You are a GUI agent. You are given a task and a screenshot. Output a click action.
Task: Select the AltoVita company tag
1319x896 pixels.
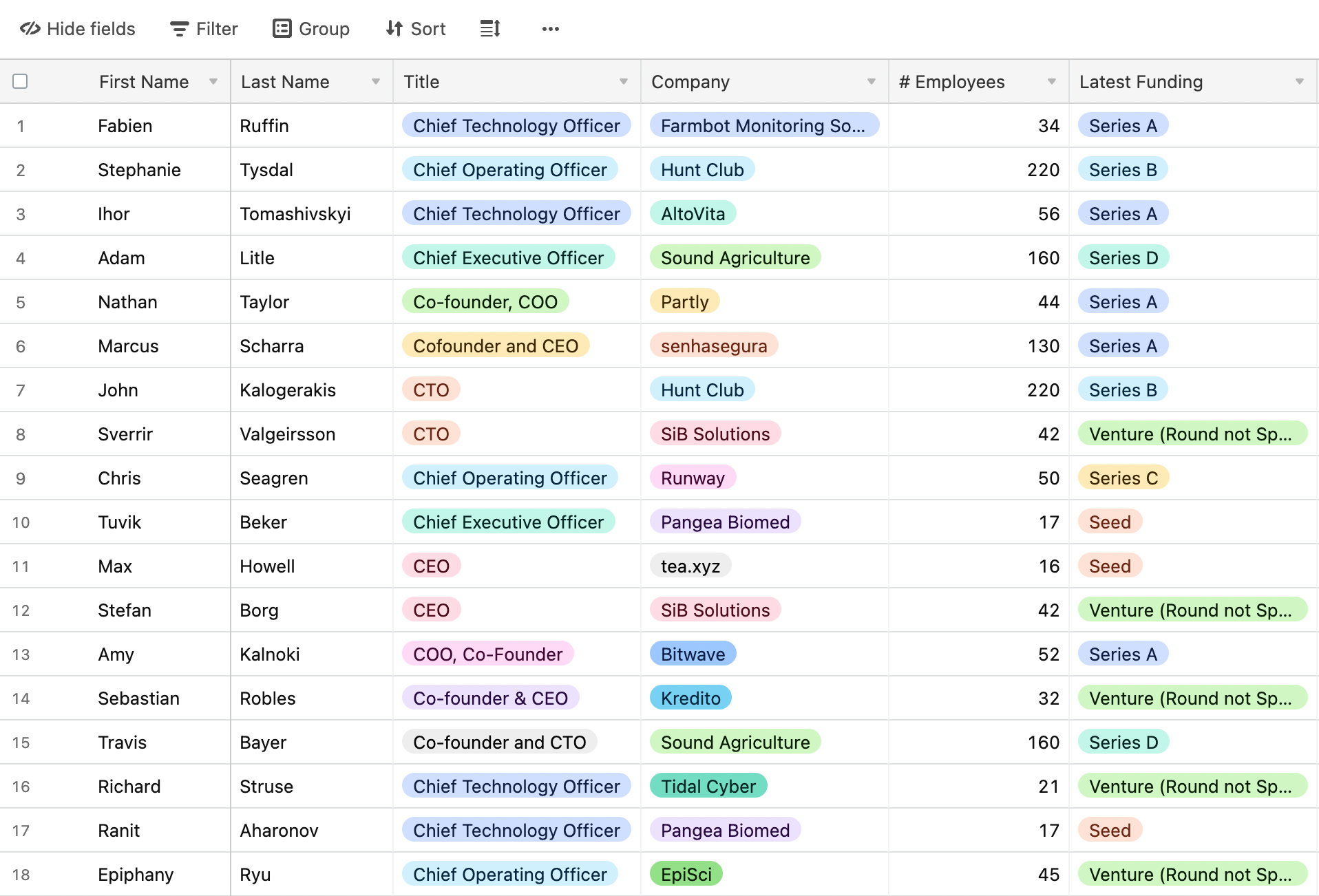coord(693,214)
